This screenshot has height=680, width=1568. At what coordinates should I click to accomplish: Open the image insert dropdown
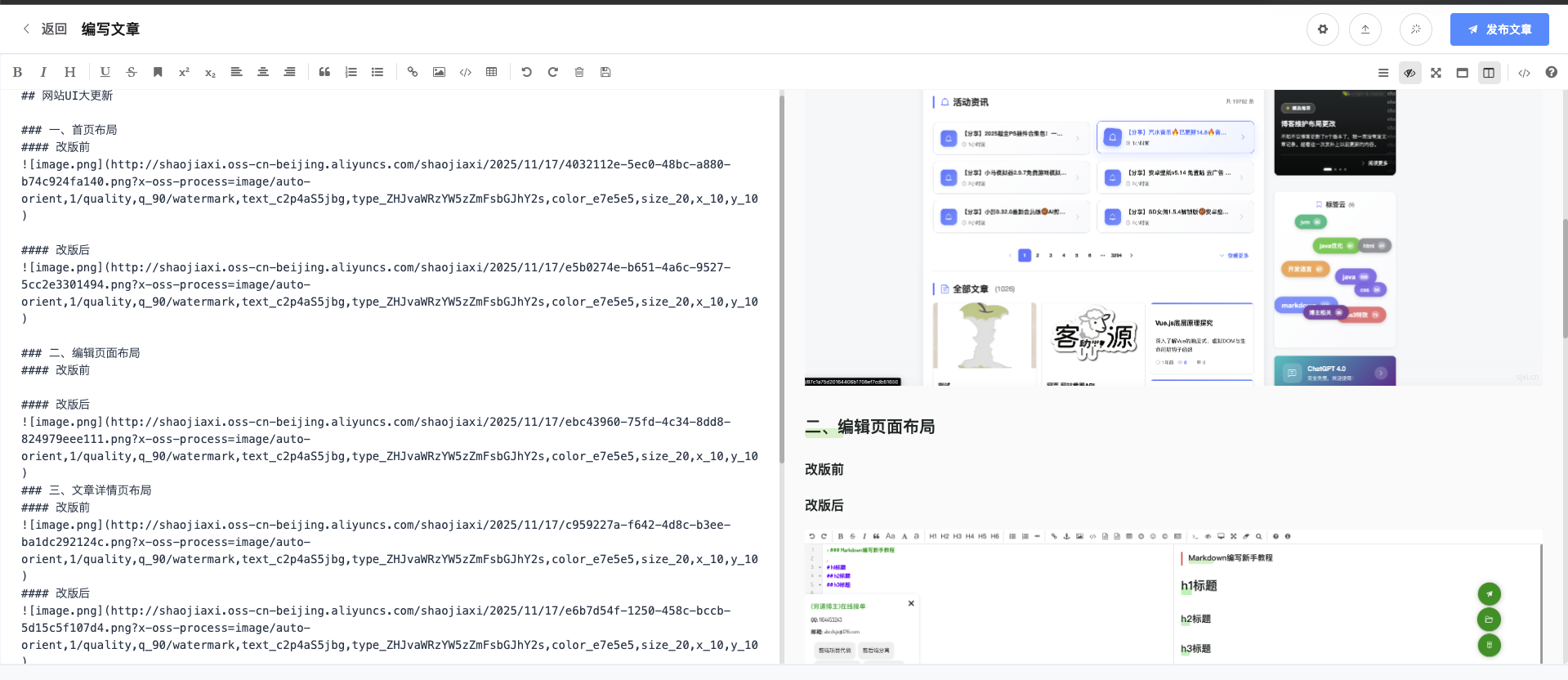[439, 72]
